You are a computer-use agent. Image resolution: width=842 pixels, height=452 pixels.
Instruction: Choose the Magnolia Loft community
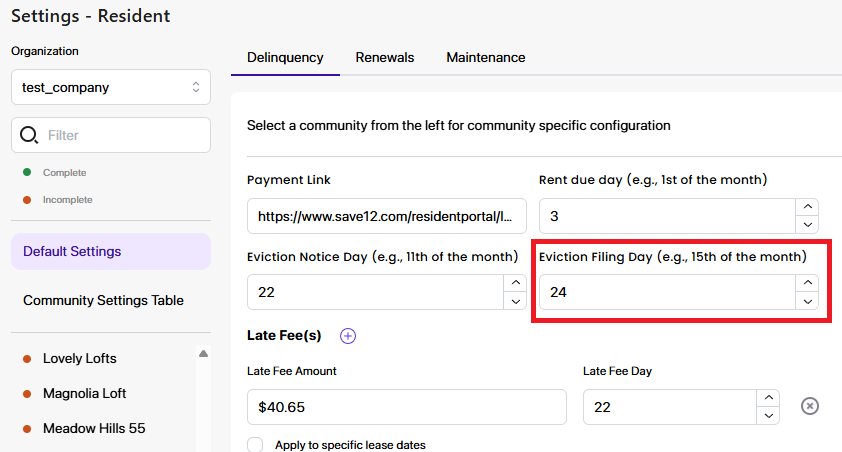tap(84, 393)
